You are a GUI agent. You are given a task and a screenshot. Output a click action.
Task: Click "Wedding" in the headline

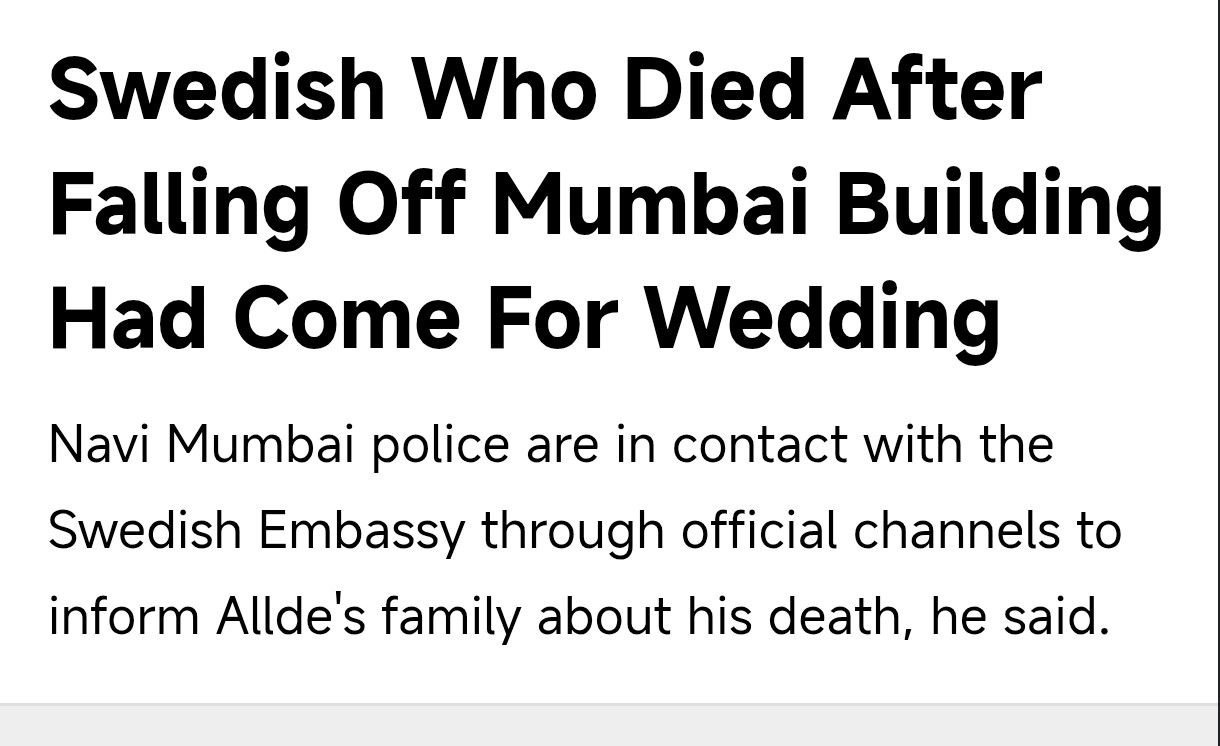(821, 317)
